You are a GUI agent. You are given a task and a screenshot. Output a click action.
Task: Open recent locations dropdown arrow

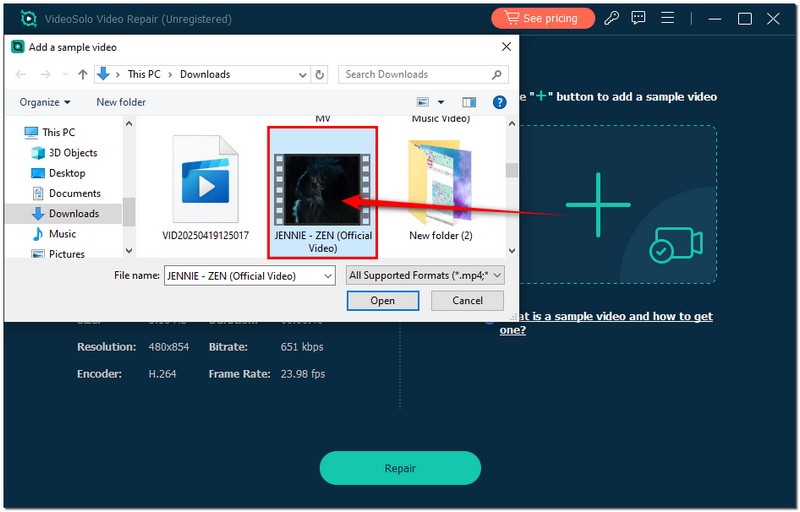[x=65, y=74]
